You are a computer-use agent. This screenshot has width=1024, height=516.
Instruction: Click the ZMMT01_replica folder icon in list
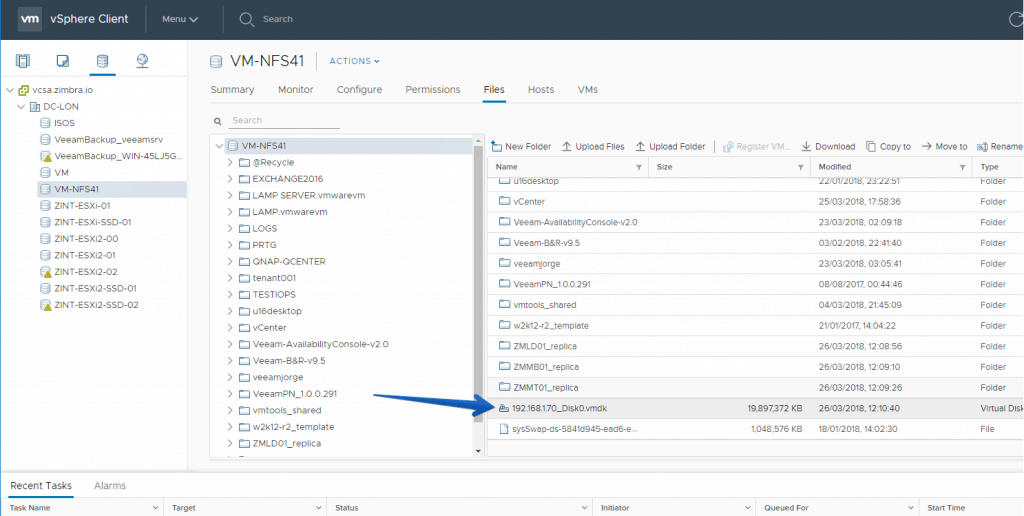tap(504, 387)
